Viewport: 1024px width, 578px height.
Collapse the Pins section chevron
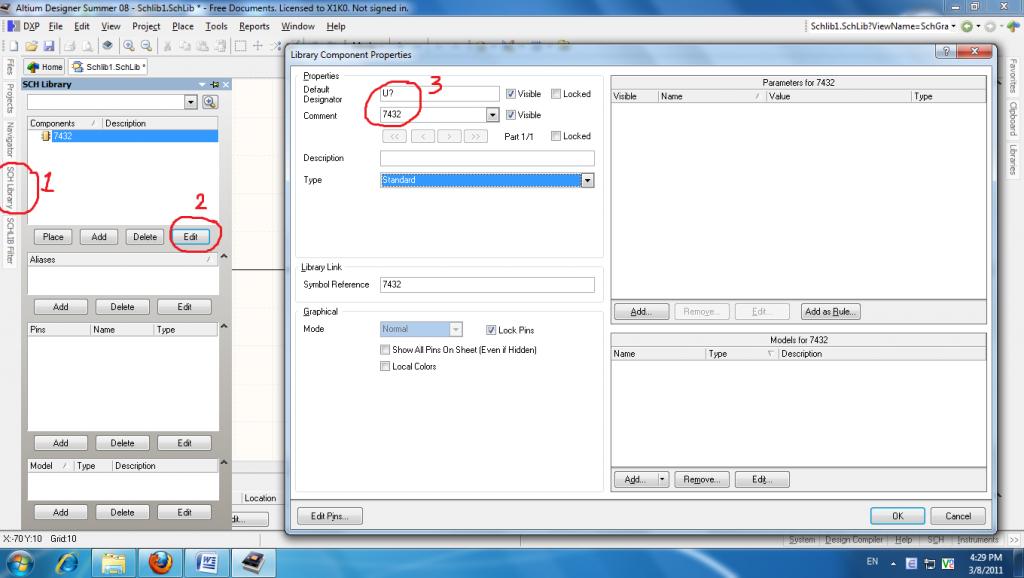point(224,326)
